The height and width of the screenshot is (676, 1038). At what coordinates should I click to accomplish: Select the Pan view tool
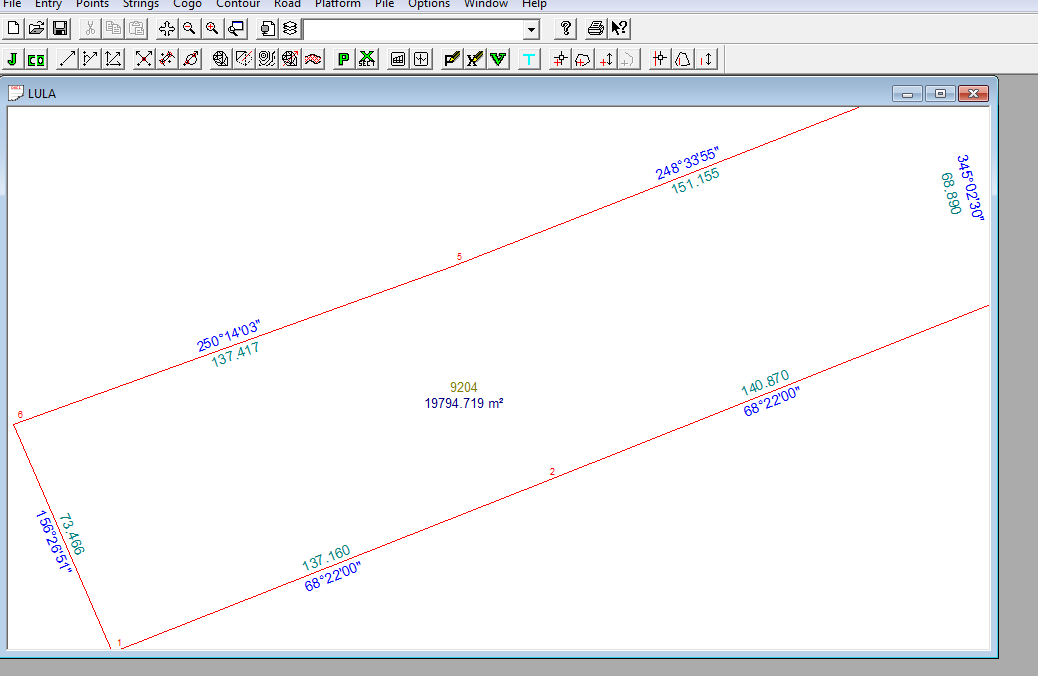pyautogui.click(x=166, y=28)
